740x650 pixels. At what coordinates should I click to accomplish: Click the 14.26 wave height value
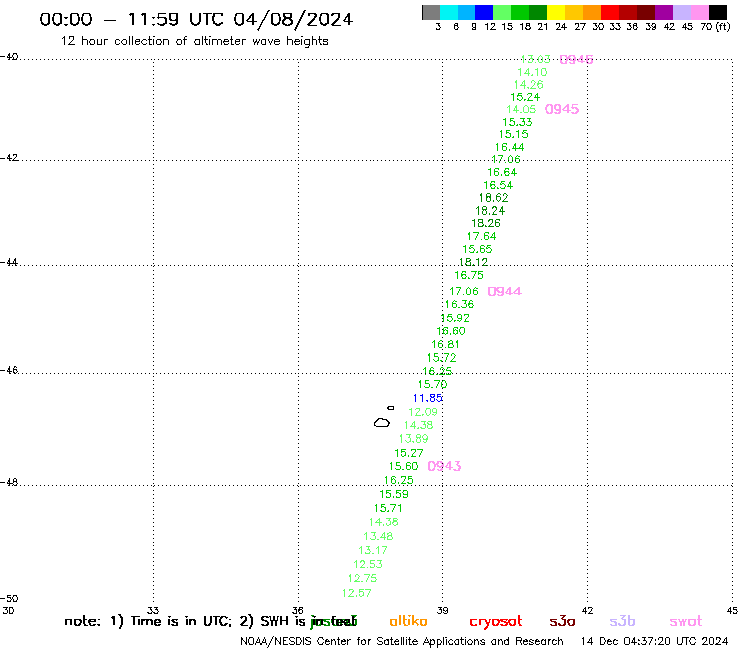click(529, 85)
